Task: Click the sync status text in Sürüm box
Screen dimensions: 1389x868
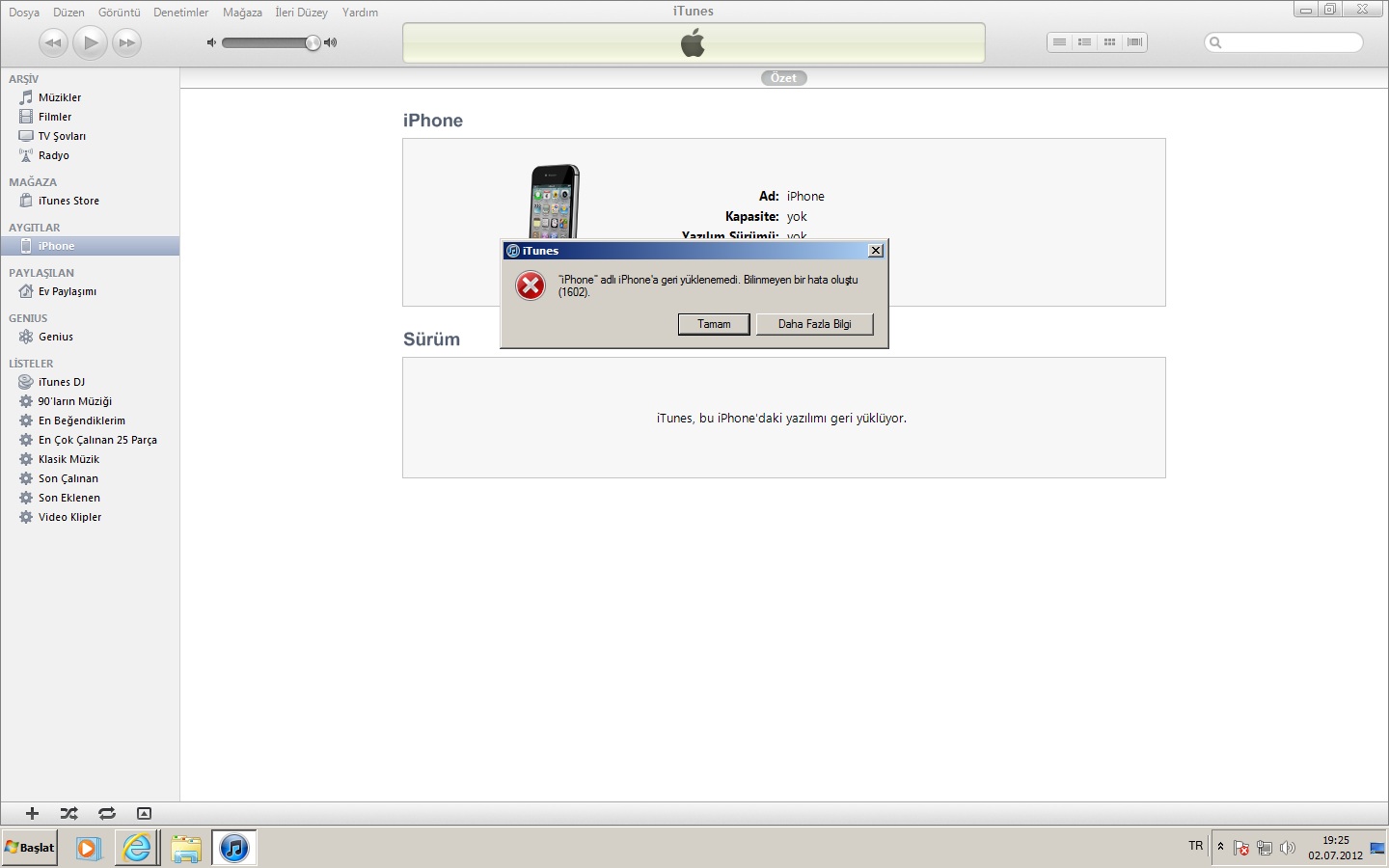Action: (781, 419)
